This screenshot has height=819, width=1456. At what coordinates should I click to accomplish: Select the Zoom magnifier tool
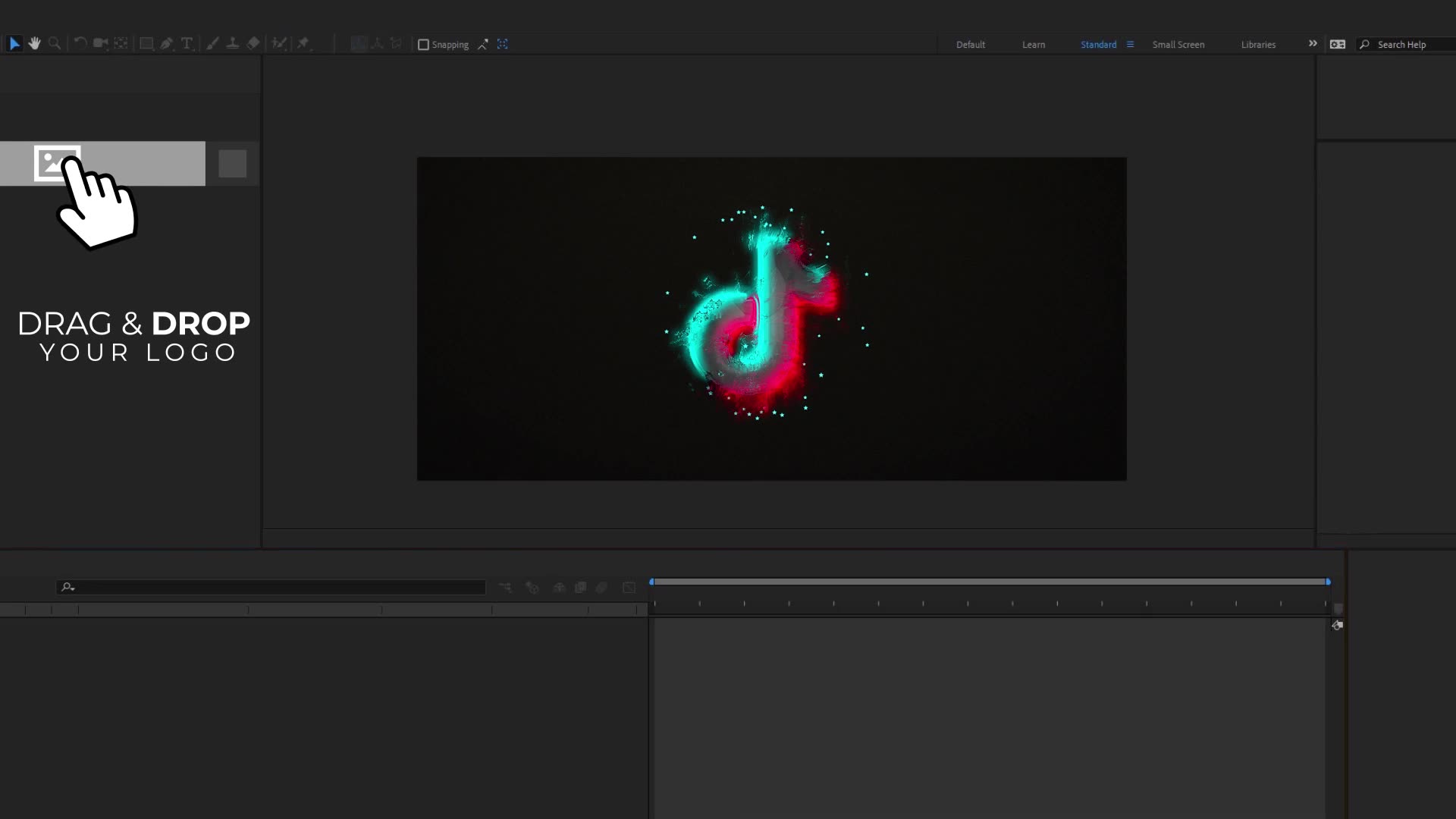(55, 44)
